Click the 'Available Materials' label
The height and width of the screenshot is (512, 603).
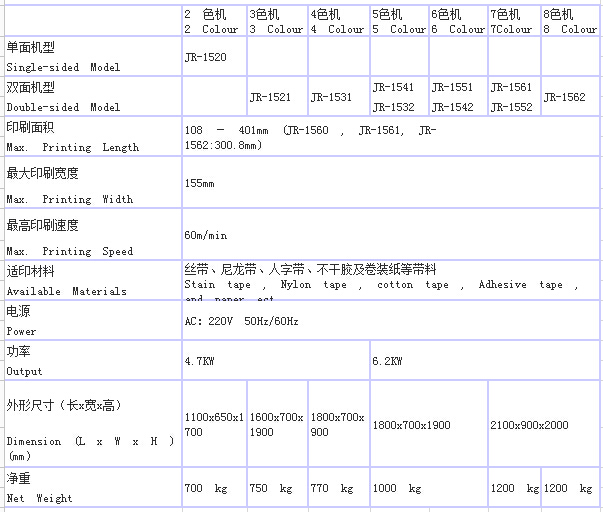[67, 292]
